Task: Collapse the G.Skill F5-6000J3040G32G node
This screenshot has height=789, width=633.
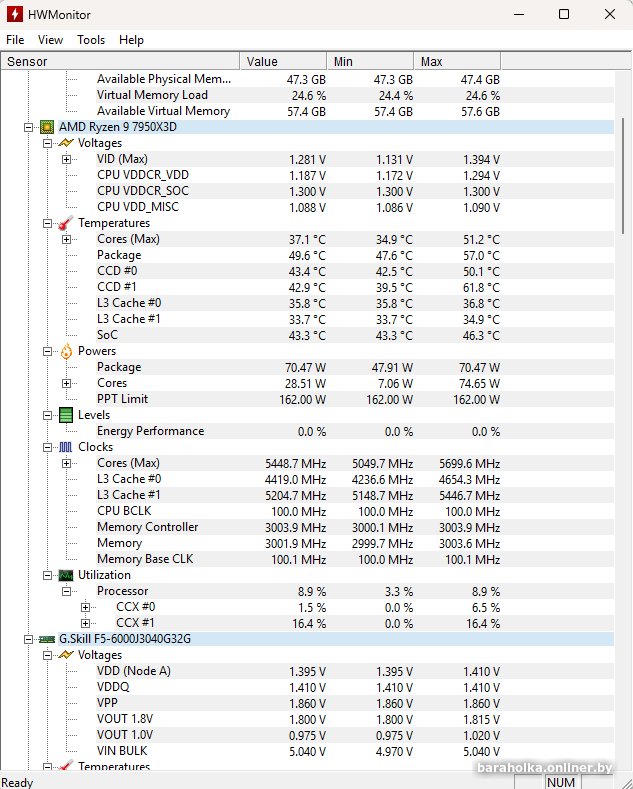Action: pos(29,640)
